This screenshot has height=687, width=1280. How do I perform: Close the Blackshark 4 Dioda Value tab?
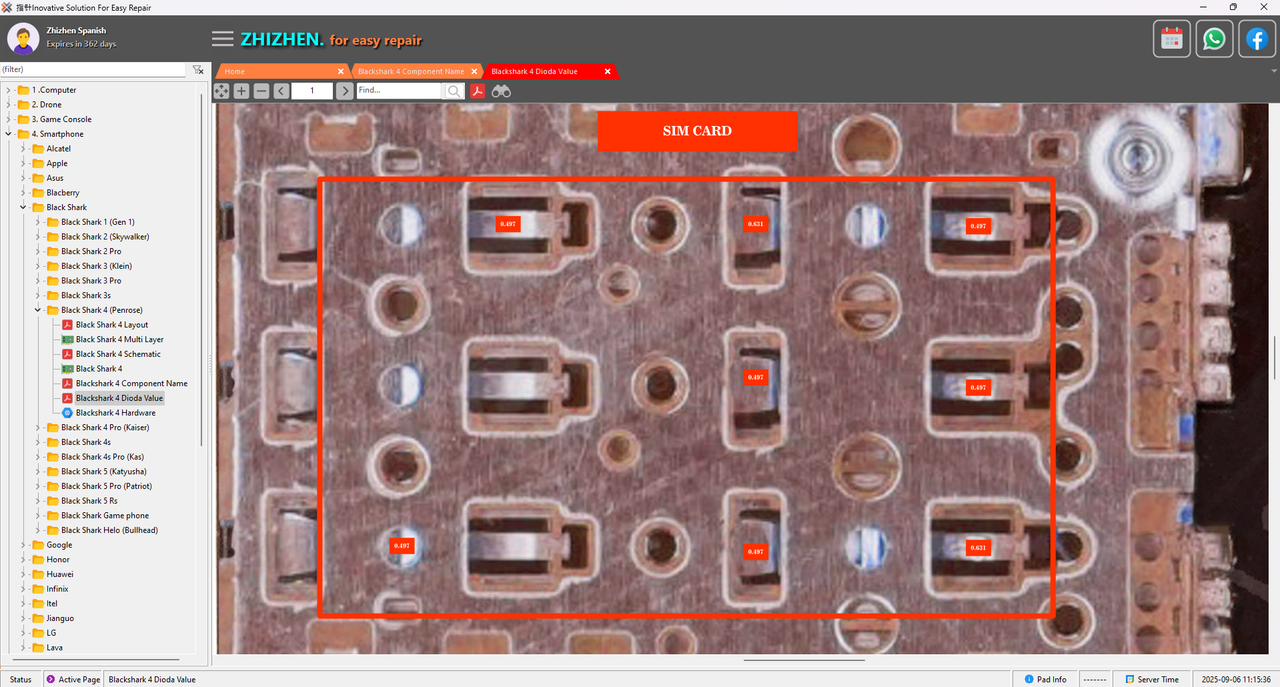(x=607, y=72)
